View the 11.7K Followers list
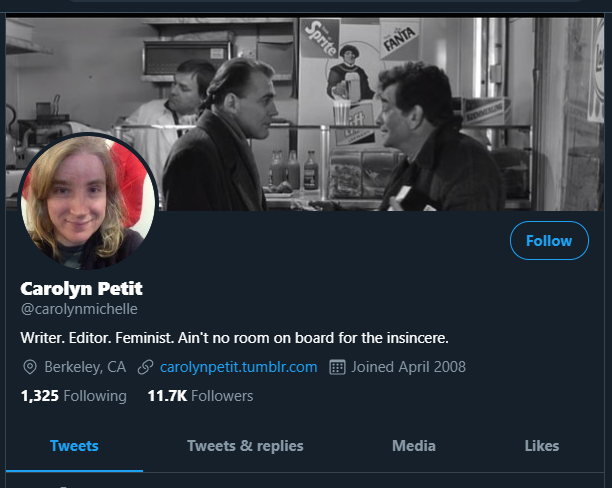Screen dimensions: 612x488 click(x=200, y=396)
